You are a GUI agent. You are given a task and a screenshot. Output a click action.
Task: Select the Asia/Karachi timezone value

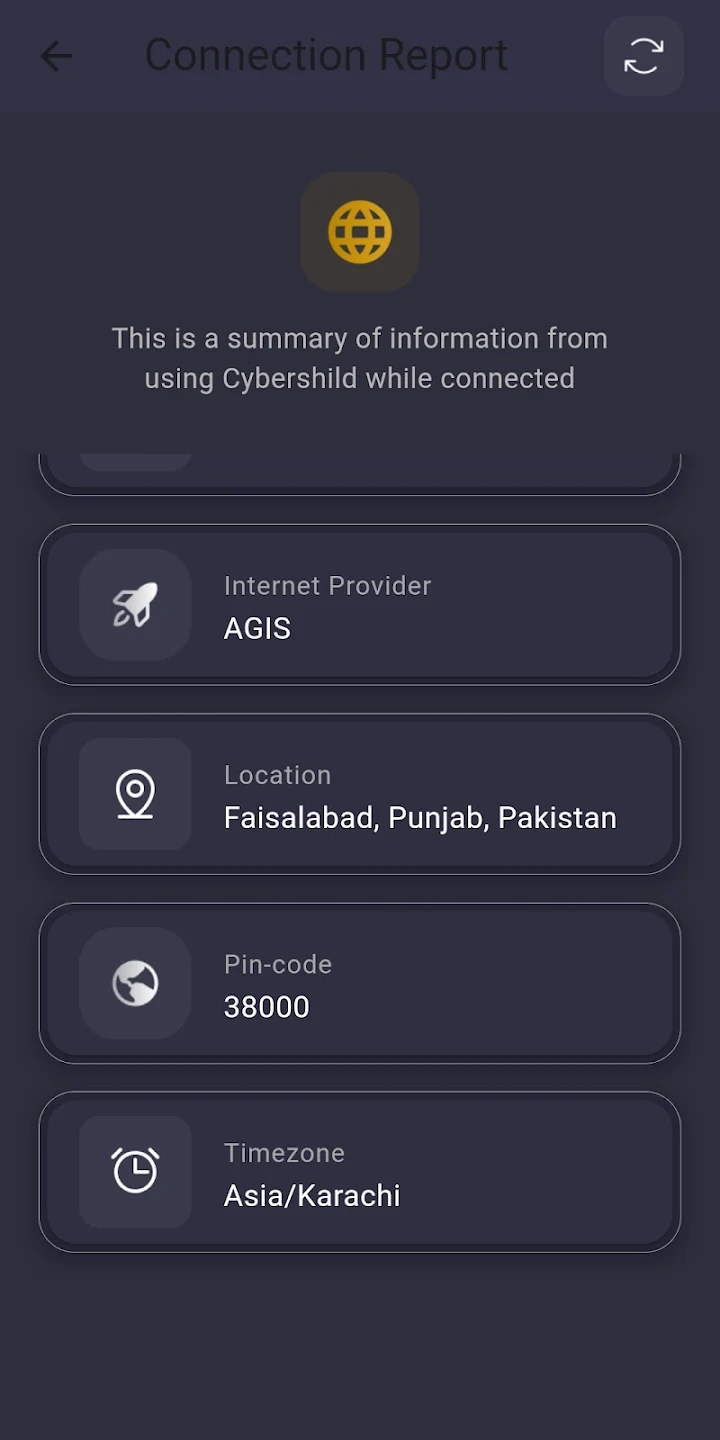tap(312, 1195)
